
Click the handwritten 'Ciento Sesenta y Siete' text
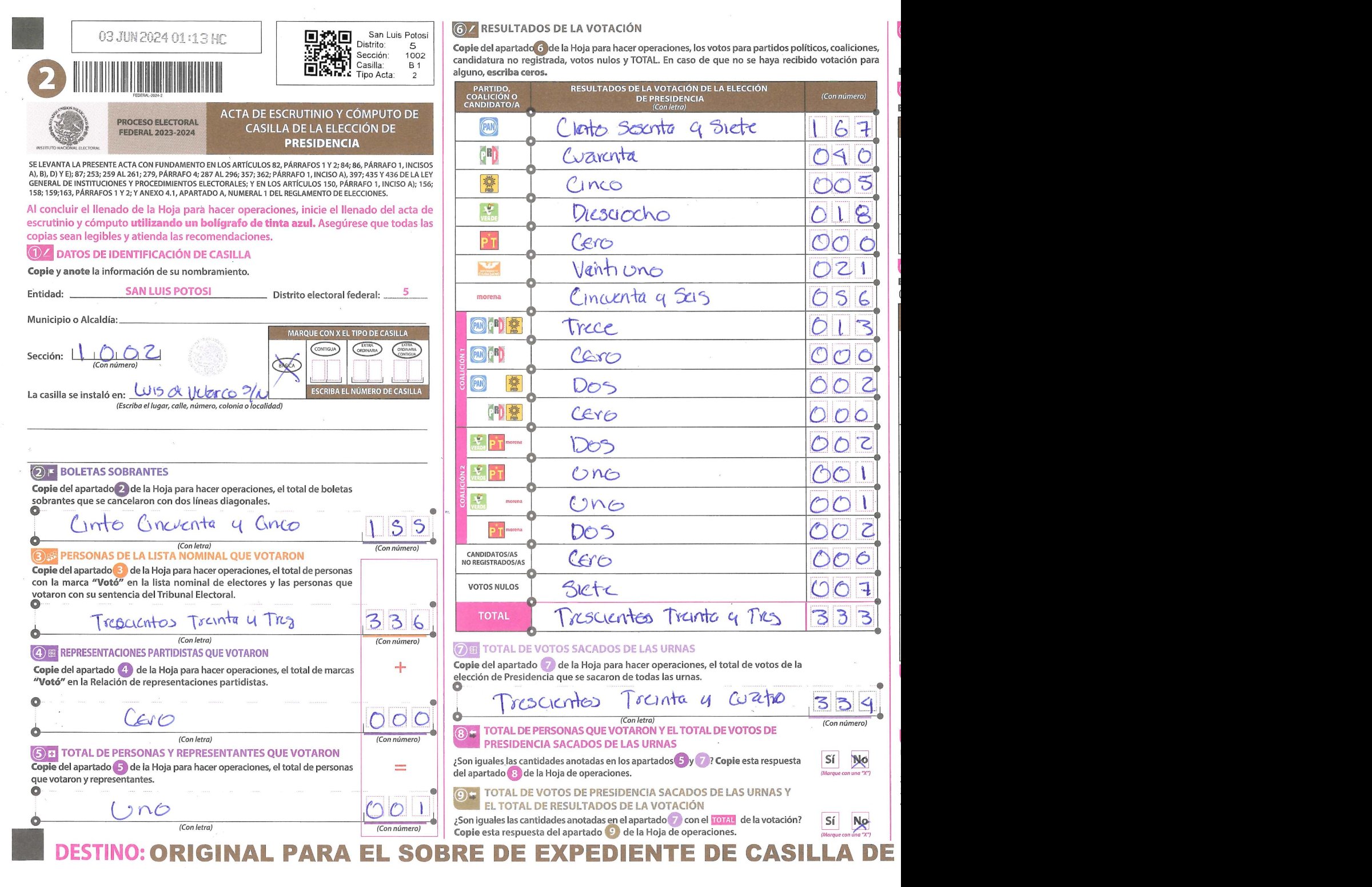point(656,127)
